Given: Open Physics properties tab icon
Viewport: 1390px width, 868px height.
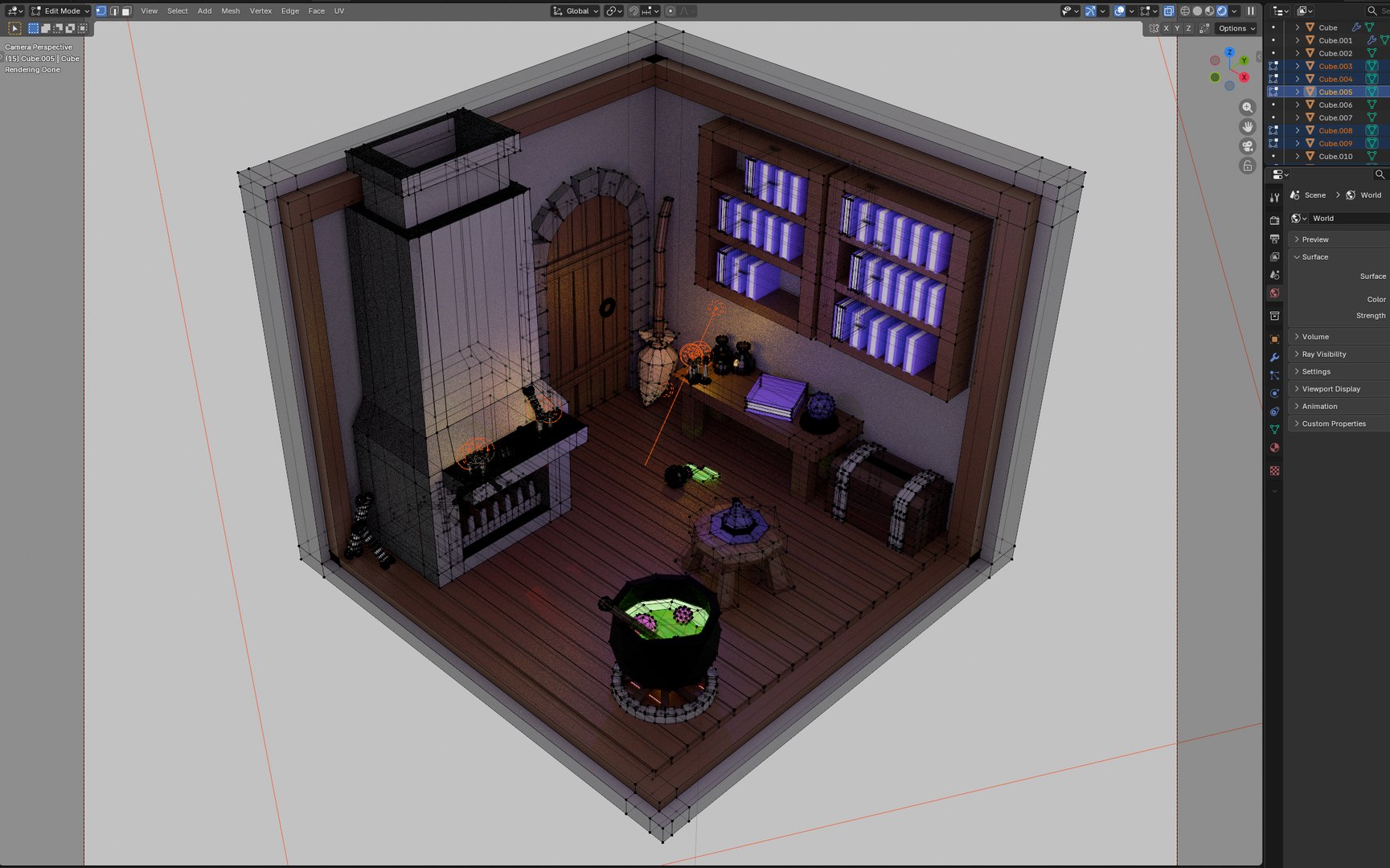Looking at the screenshot, I should click(1274, 394).
